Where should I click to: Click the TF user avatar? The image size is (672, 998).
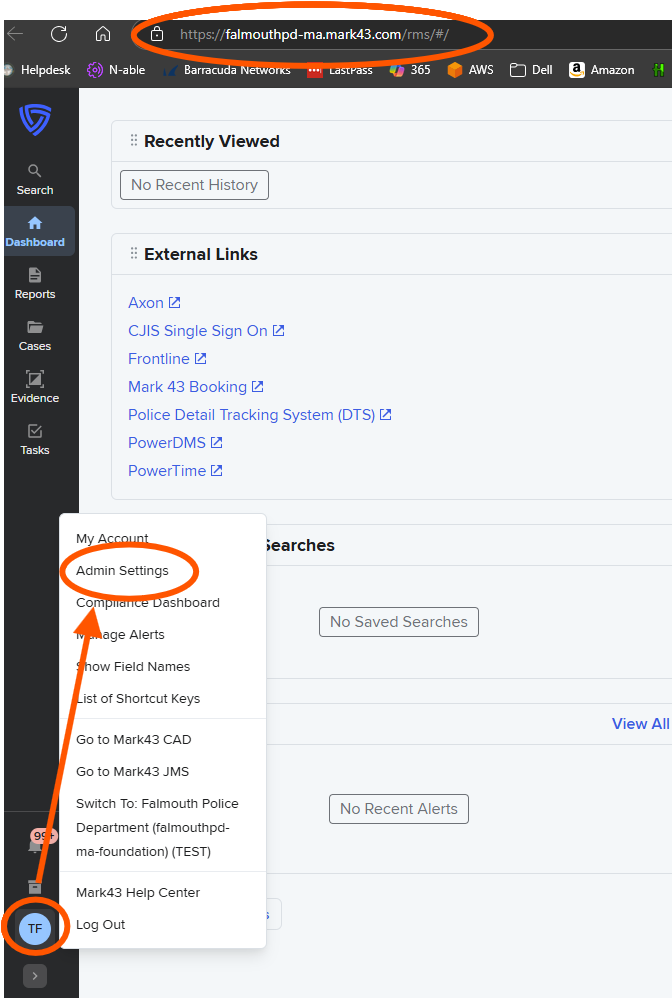pos(35,929)
